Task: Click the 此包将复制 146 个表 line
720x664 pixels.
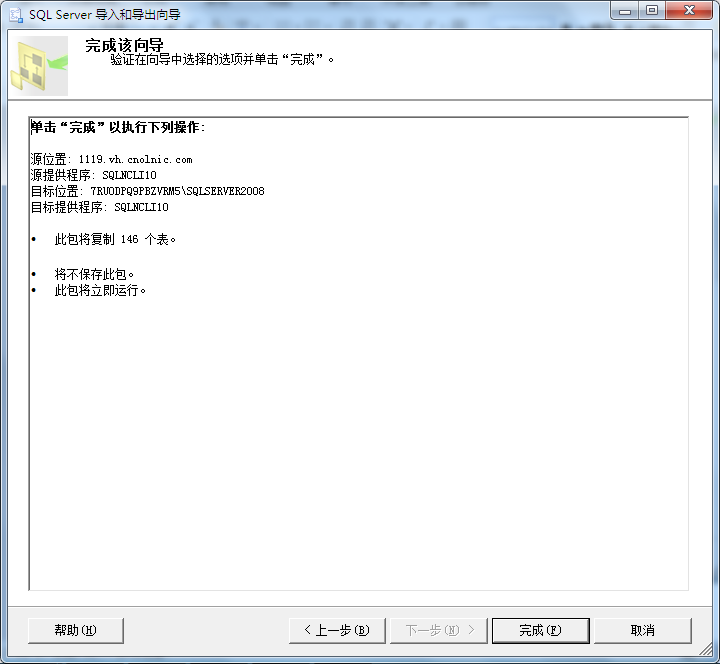Action: [115, 240]
